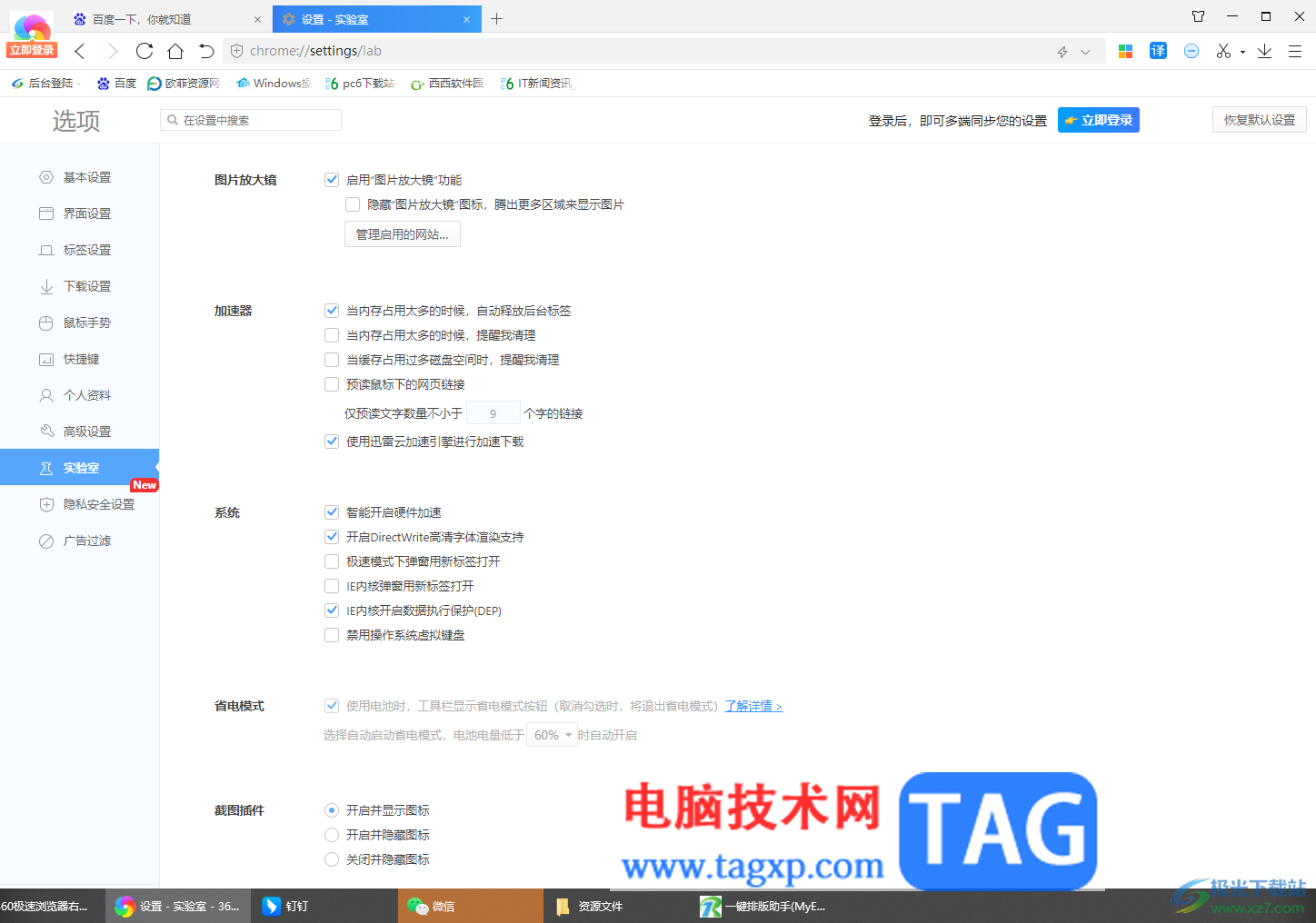Check 当缓存占用过多磁盘空间时 reminder option
1316x923 pixels.
[x=332, y=360]
